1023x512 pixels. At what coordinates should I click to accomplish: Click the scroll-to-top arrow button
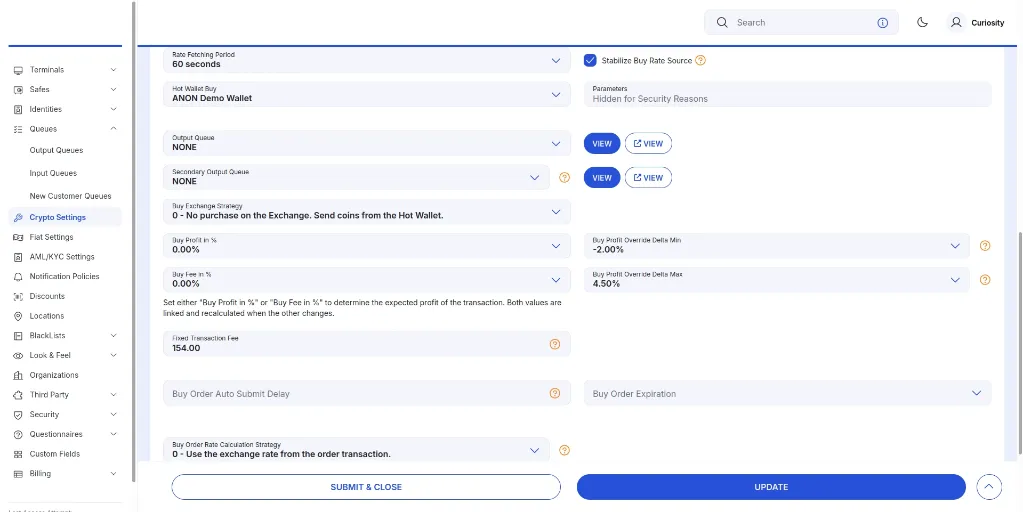(x=988, y=487)
